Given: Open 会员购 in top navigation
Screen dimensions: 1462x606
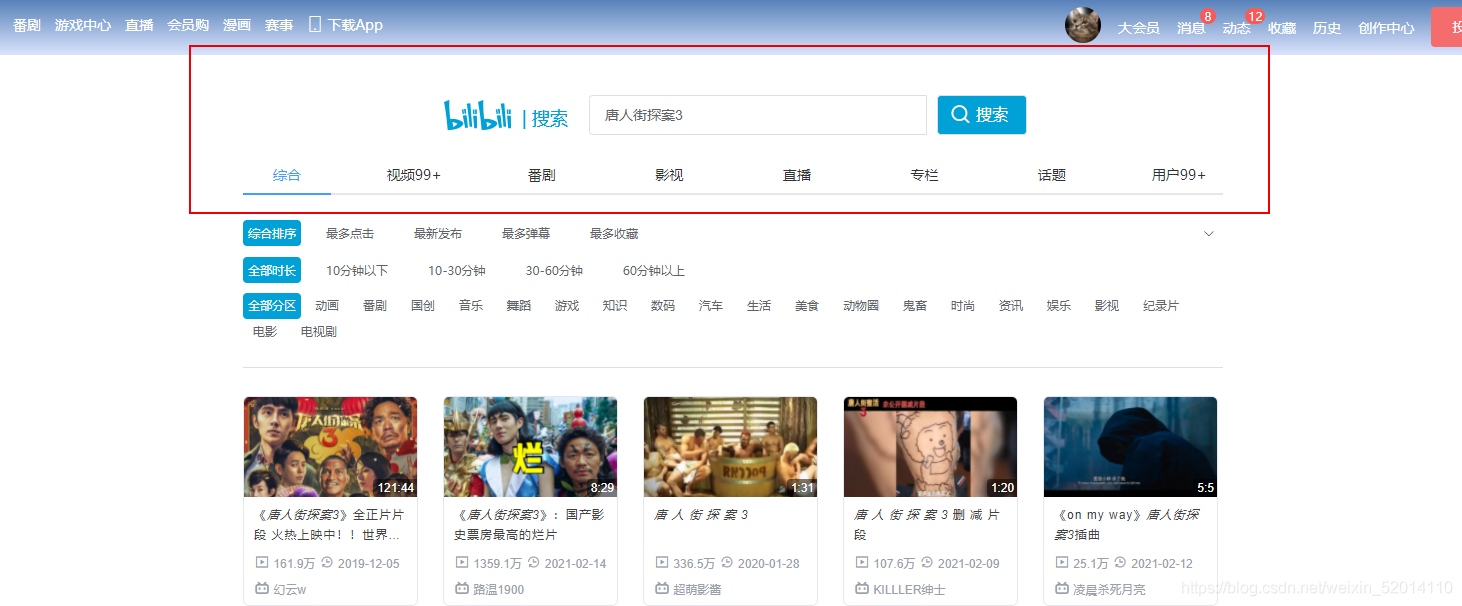Looking at the screenshot, I should (x=188, y=25).
